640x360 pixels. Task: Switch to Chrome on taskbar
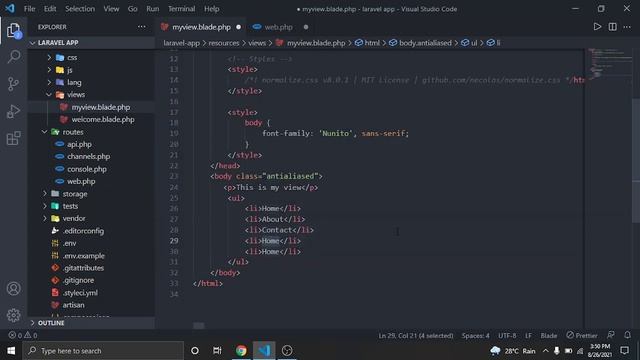point(241,351)
